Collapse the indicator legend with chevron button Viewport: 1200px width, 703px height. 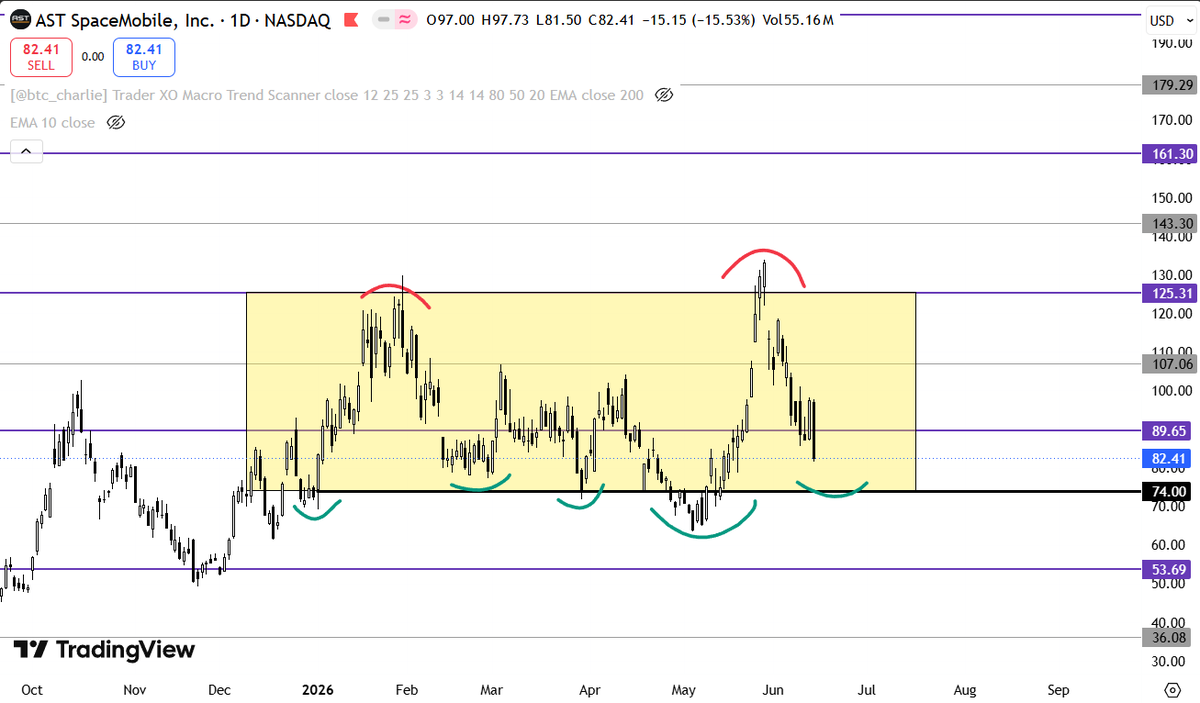26,152
